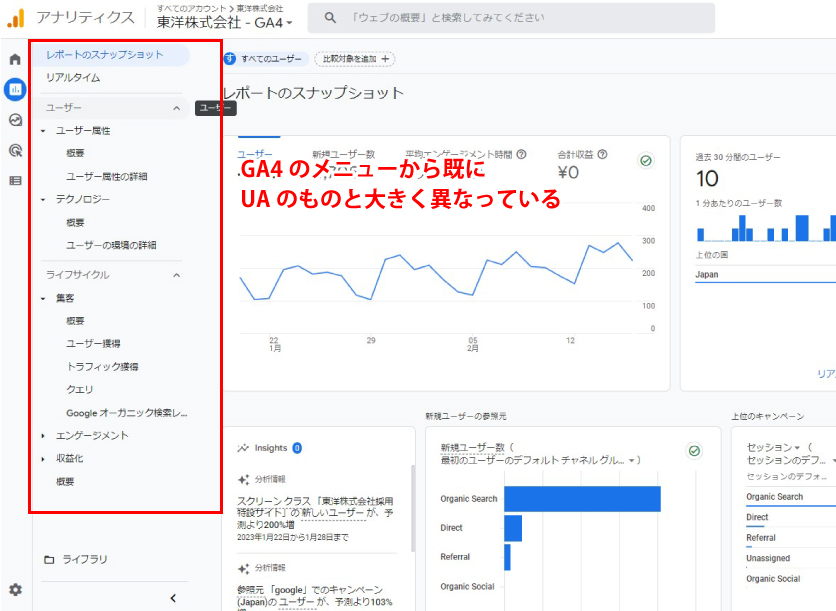This screenshot has width=836, height=611.
Task: Open the Reports icon in left rail
Action: click(15, 89)
